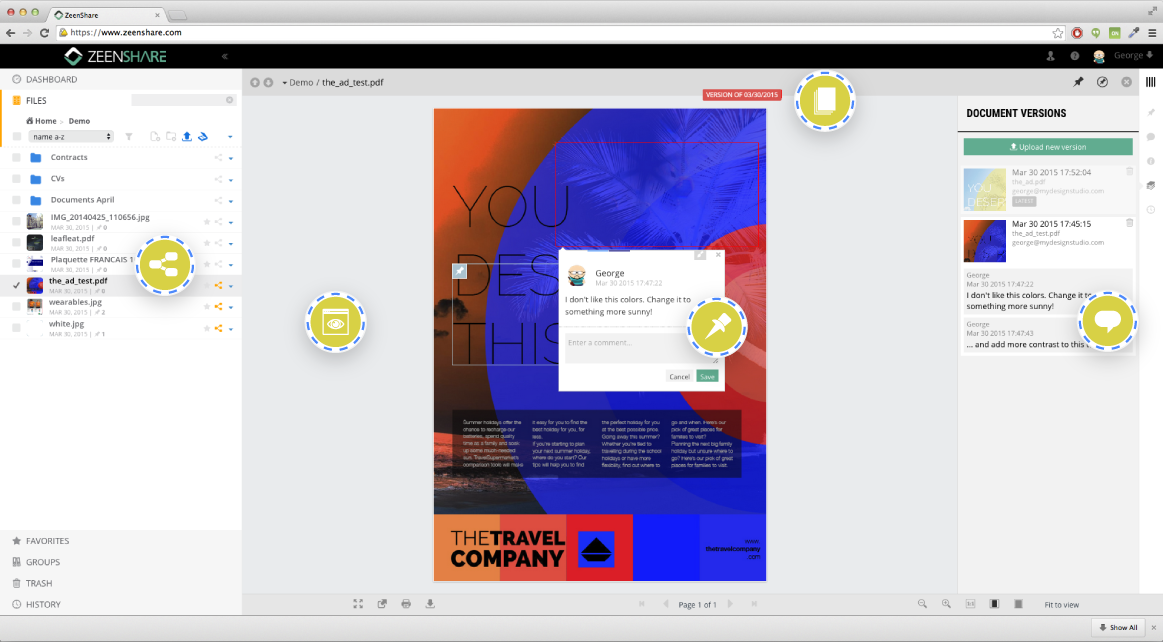The width and height of the screenshot is (1163, 642).
Task: Check the CVs folder checkbox
Action: (16, 179)
